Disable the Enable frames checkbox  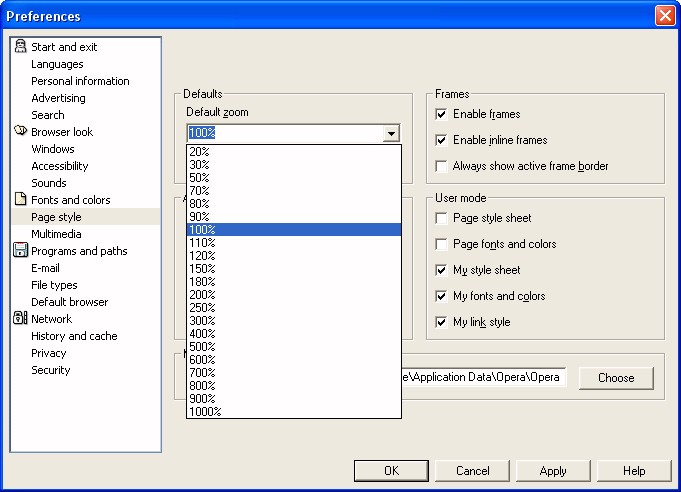click(441, 115)
